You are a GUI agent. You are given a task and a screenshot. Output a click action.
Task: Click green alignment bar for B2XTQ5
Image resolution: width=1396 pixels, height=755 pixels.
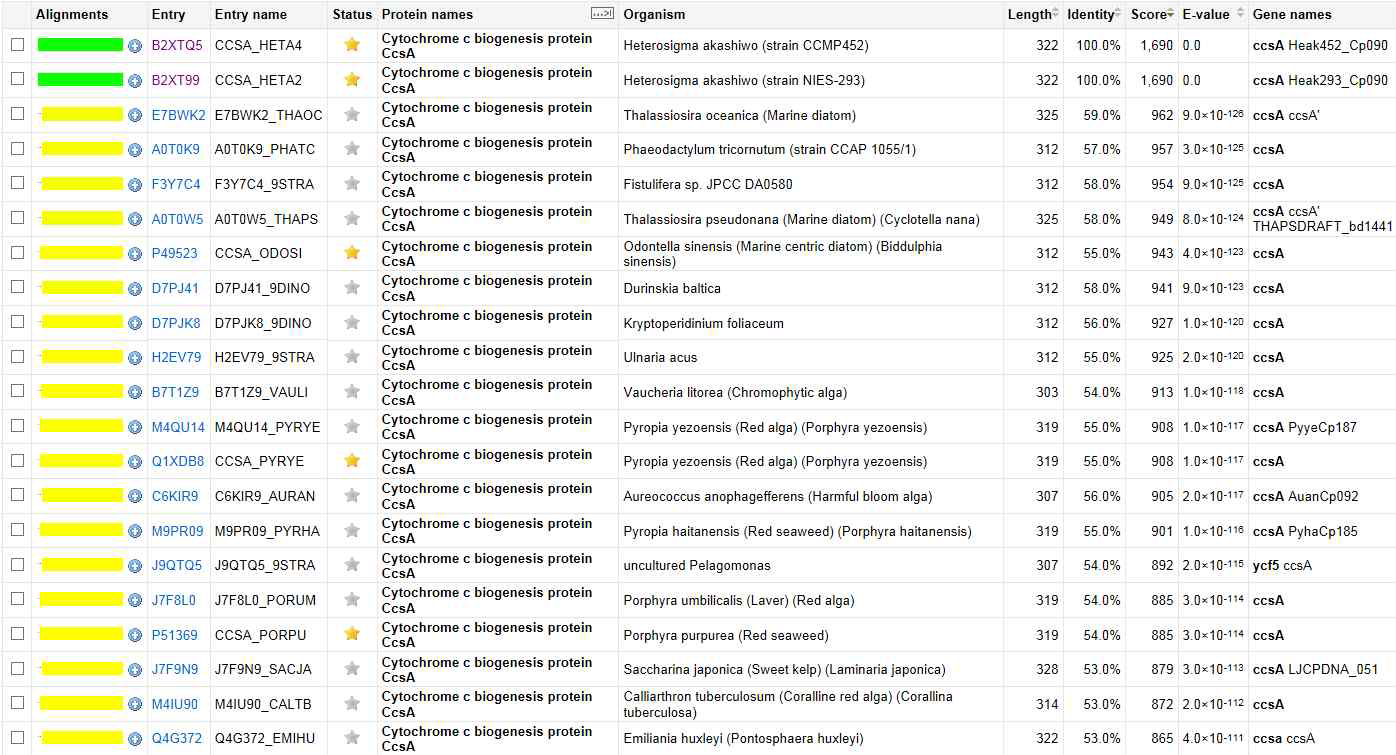point(80,45)
